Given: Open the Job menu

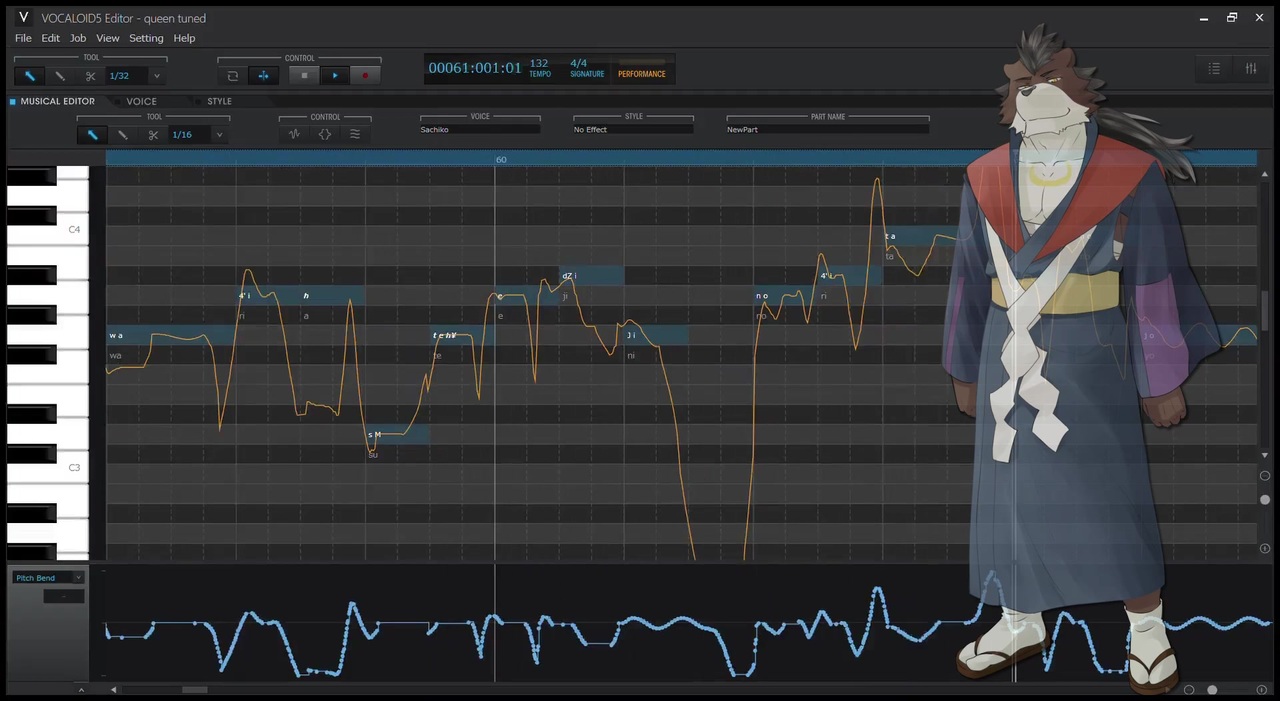Looking at the screenshot, I should point(78,38).
